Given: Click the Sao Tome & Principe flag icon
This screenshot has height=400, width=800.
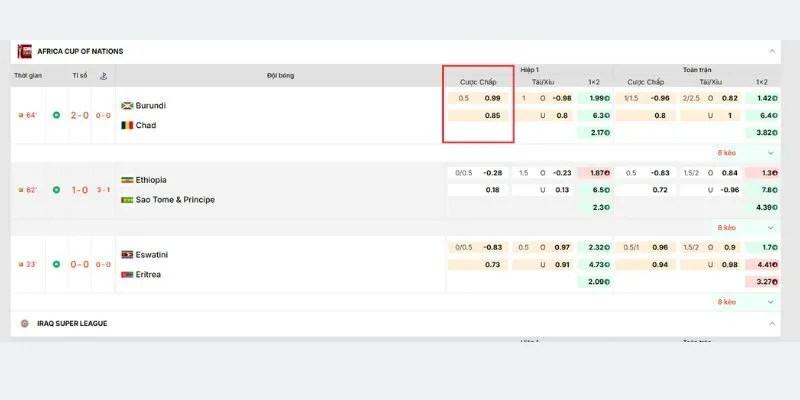Looking at the screenshot, I should (x=127, y=200).
